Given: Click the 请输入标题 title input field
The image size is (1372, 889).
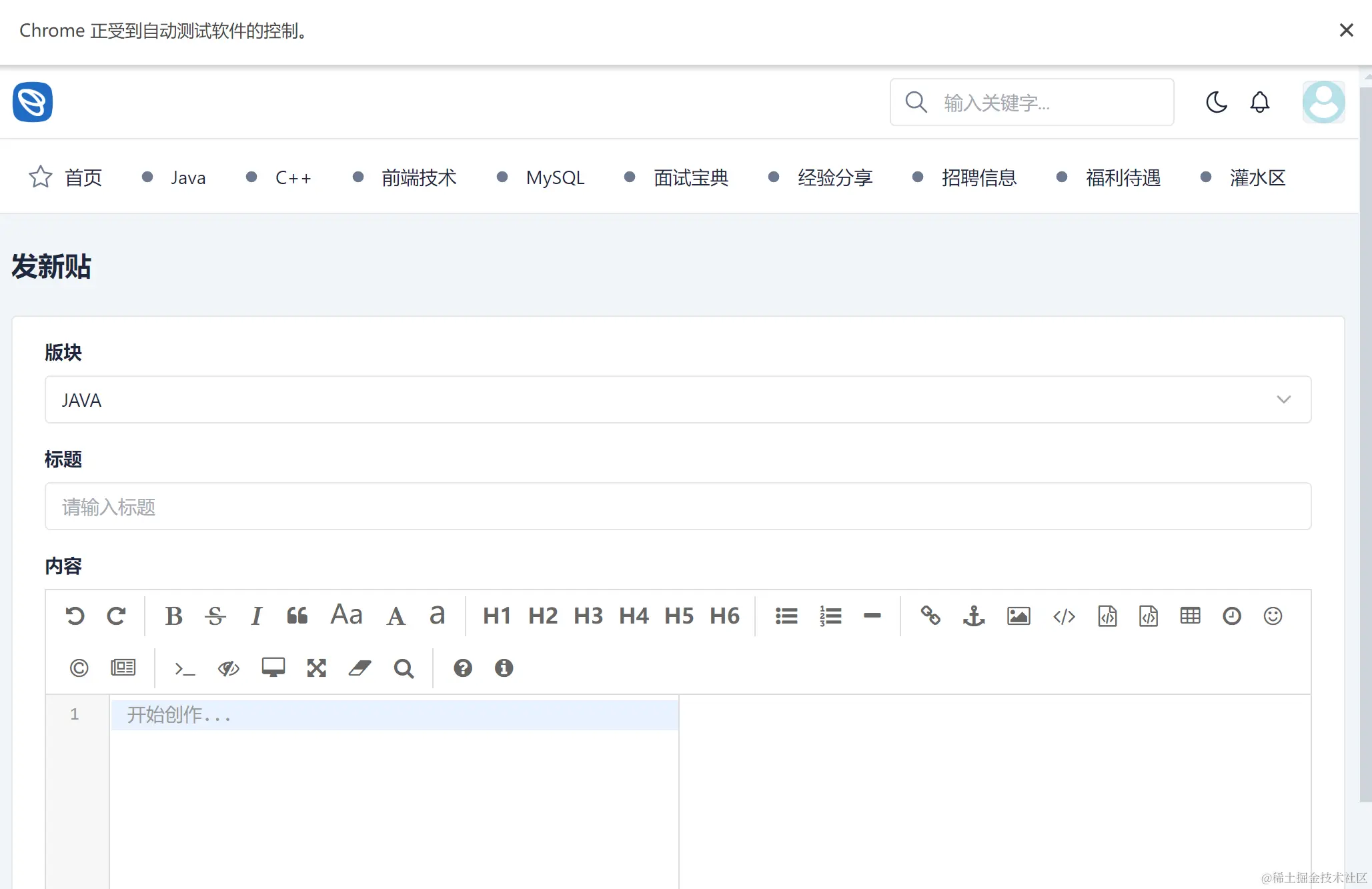Looking at the screenshot, I should pos(678,507).
